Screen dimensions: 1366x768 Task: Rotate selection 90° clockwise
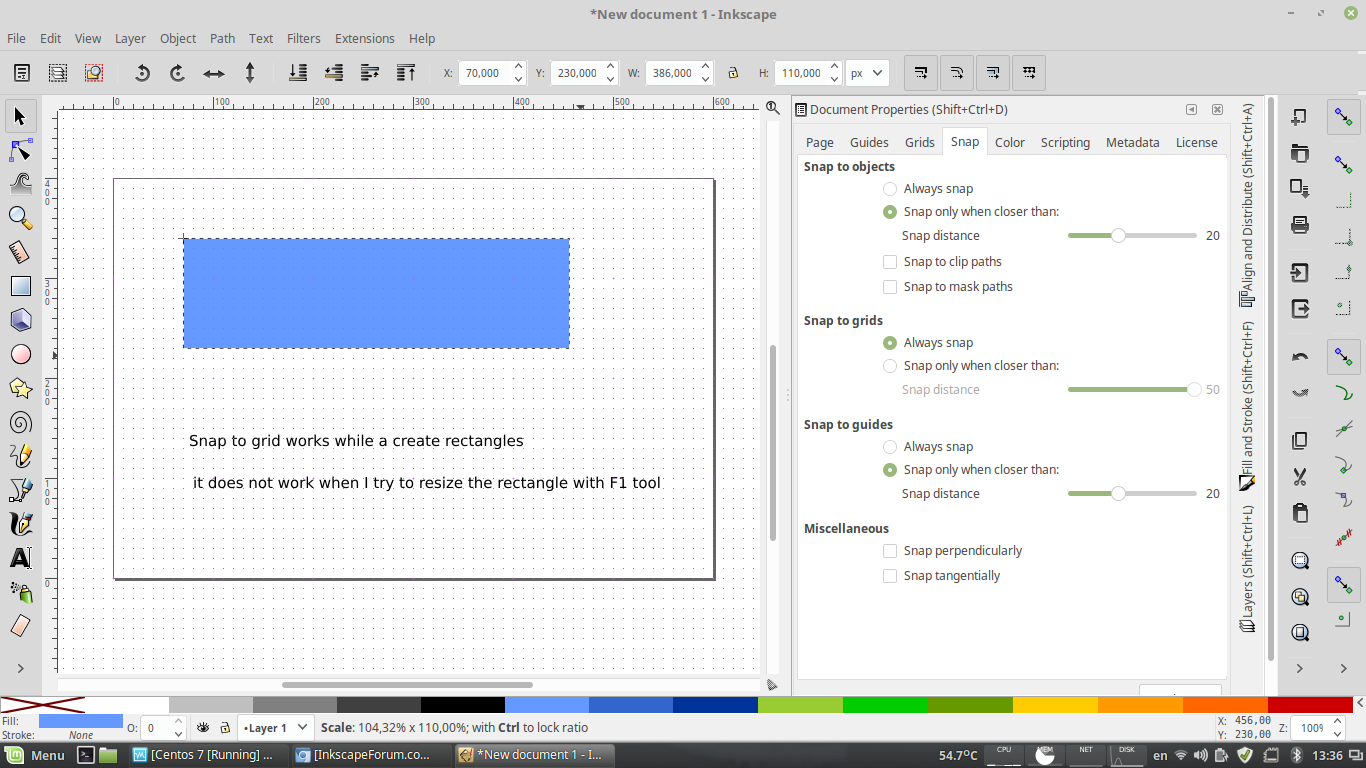point(178,73)
